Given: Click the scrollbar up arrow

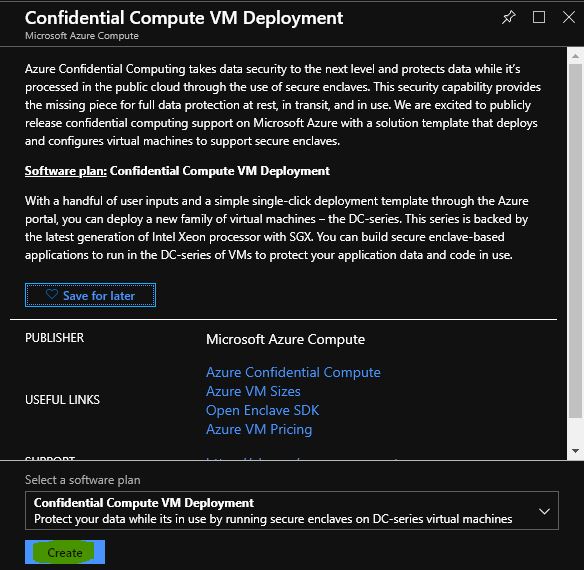Looking at the screenshot, I should coord(575,56).
